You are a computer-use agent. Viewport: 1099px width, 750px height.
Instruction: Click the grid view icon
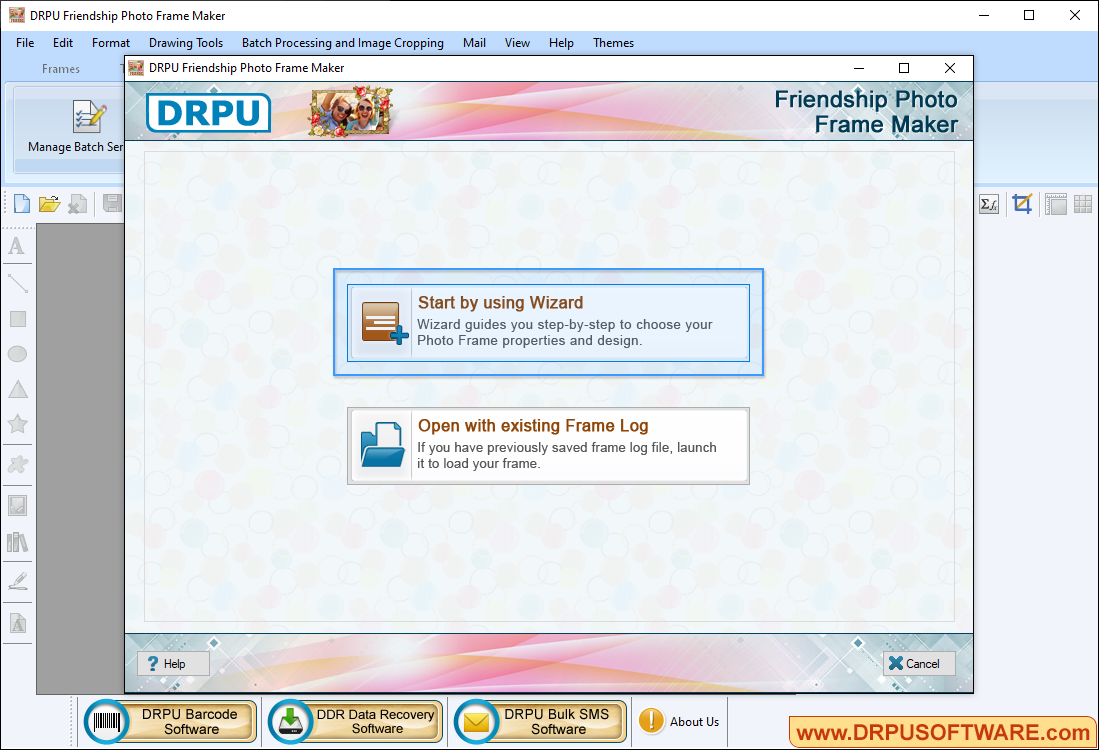[1082, 203]
